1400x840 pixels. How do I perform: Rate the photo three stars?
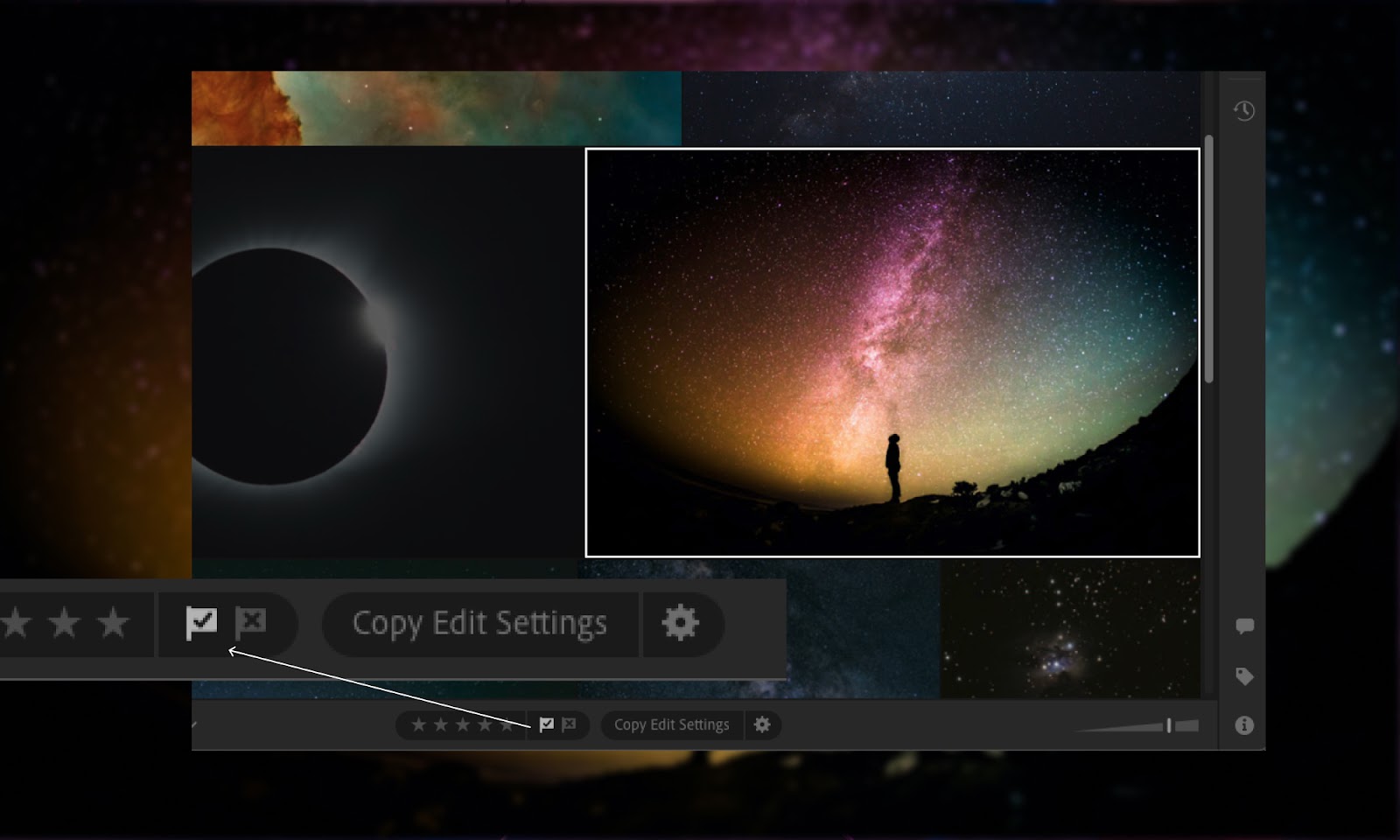click(x=463, y=724)
